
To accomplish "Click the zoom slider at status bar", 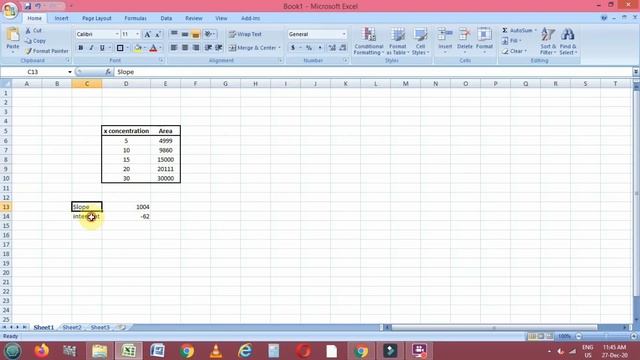I will tap(606, 336).
